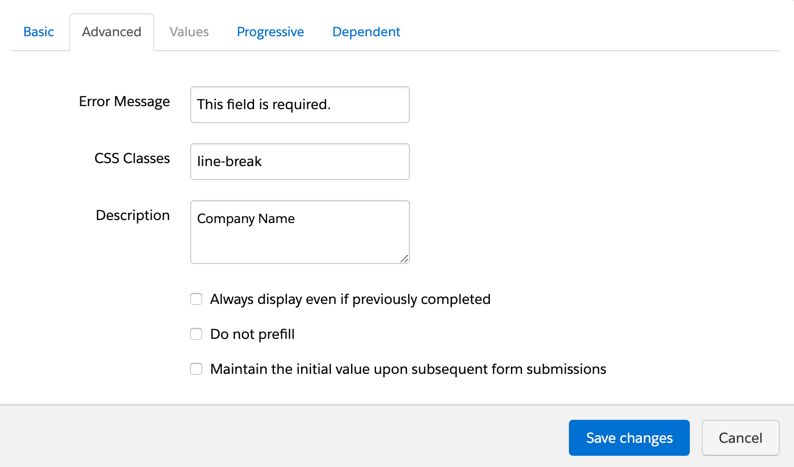Click the 'Description' field label
This screenshot has width=794, height=467.
[x=132, y=216]
